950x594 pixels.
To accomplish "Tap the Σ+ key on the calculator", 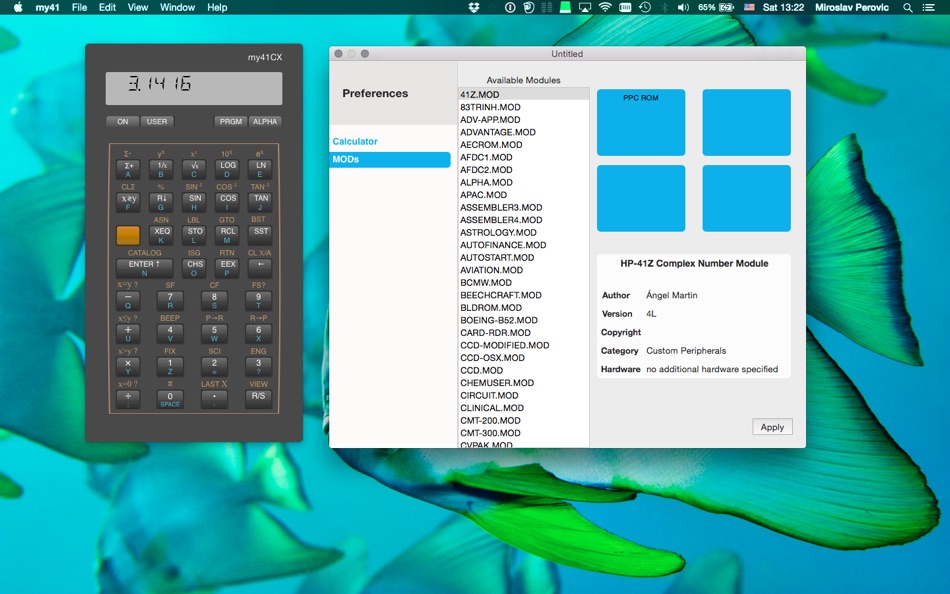I will tap(128, 169).
